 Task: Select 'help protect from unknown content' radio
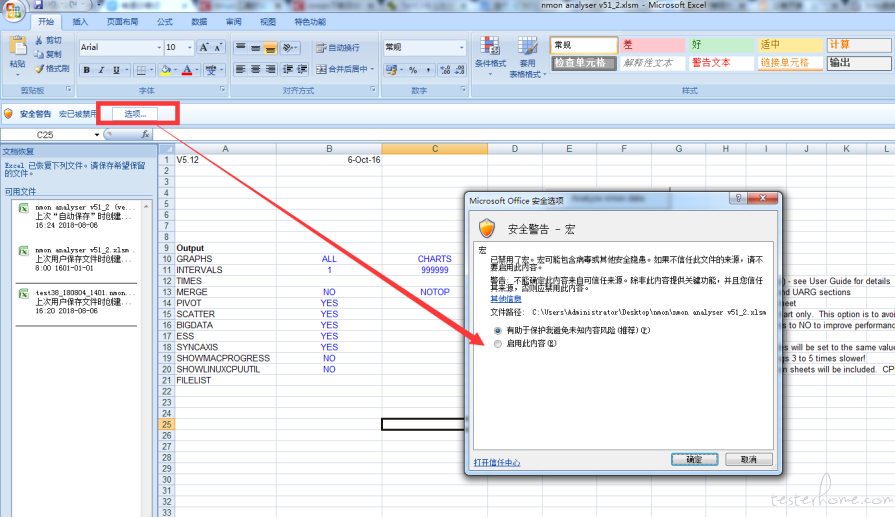tap(498, 330)
